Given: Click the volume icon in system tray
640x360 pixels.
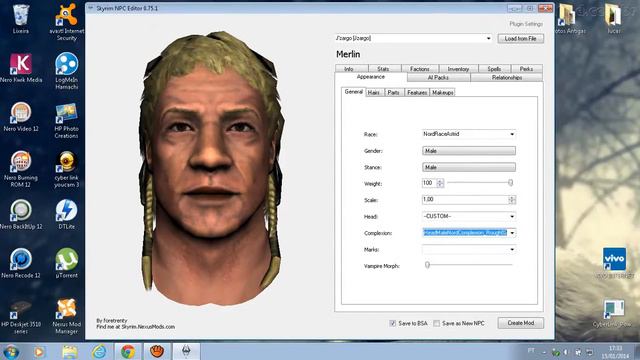Looking at the screenshot, I should click(x=566, y=352).
